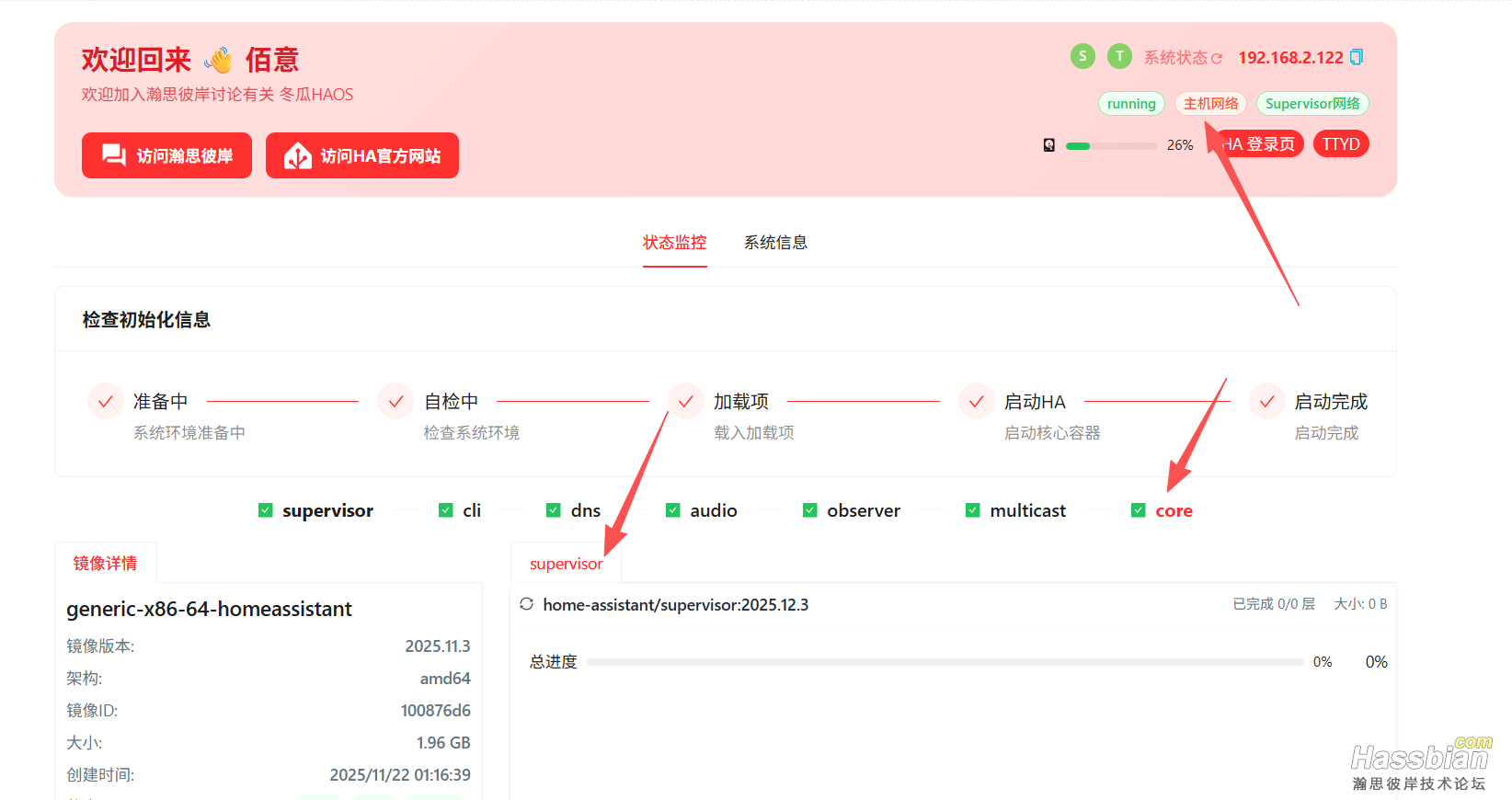Click the spinner icon beside home-assistant/supervisor image
Viewport: 1512px width, 800px height.
tap(527, 604)
